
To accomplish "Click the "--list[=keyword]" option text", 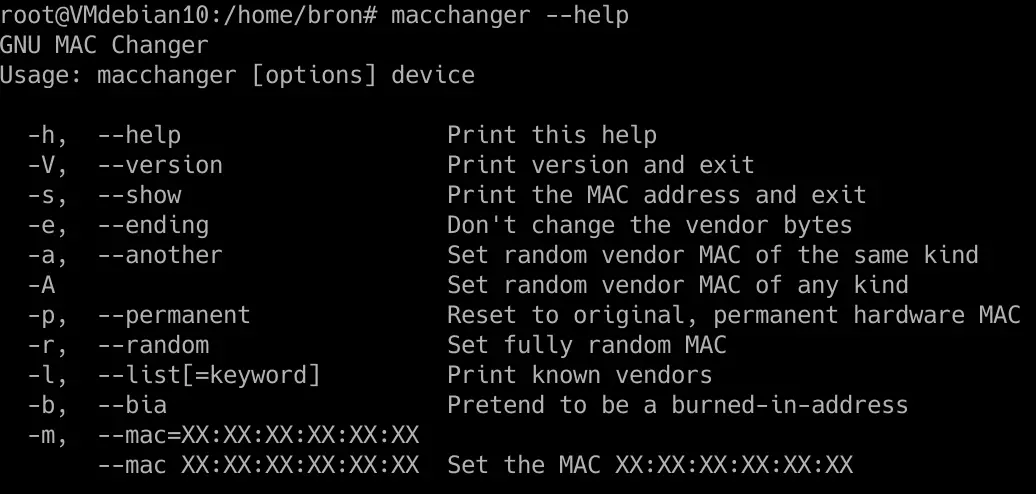I will point(209,375).
